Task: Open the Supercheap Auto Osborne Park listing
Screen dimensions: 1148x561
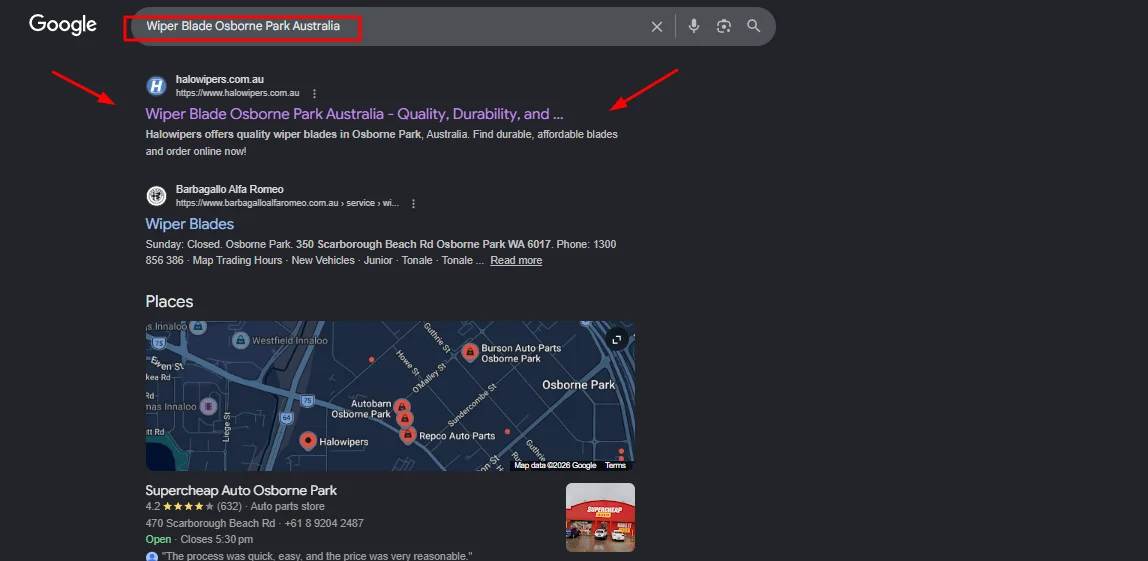Action: (x=241, y=491)
